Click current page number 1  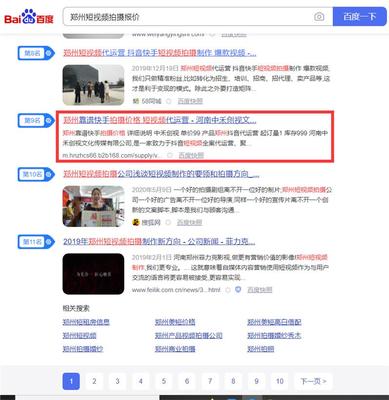(x=71, y=381)
